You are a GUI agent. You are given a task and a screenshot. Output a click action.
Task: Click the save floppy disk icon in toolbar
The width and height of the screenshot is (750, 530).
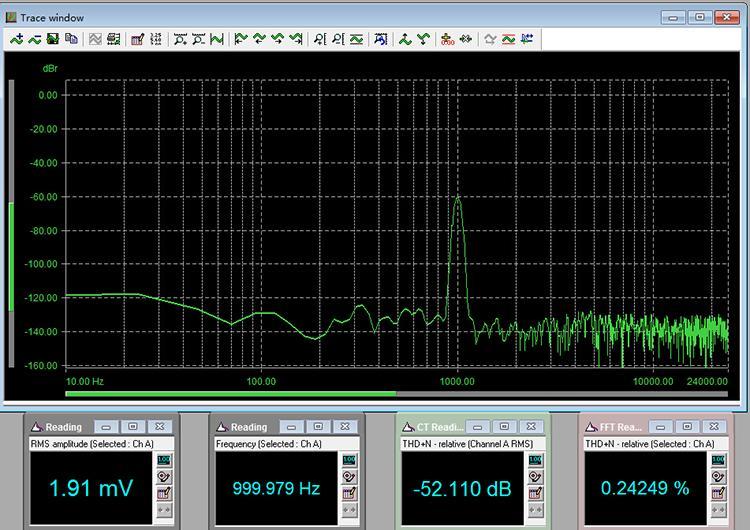53,39
